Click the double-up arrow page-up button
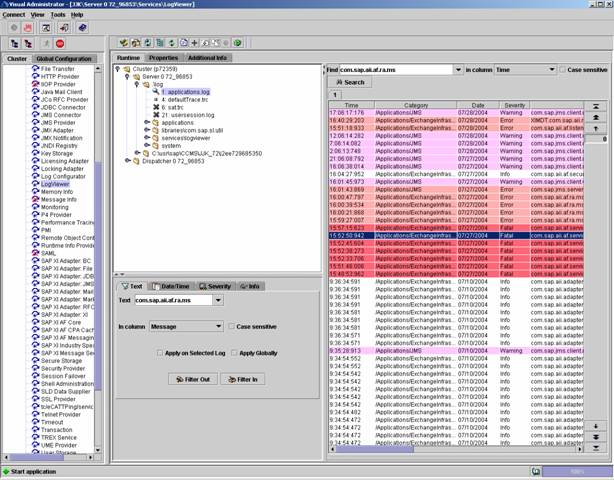The image size is (614, 480). click(x=595, y=117)
